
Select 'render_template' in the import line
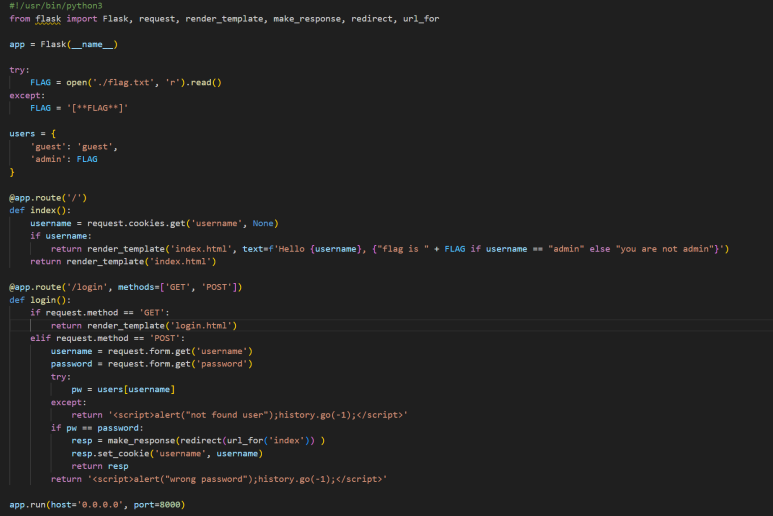[x=224, y=19]
